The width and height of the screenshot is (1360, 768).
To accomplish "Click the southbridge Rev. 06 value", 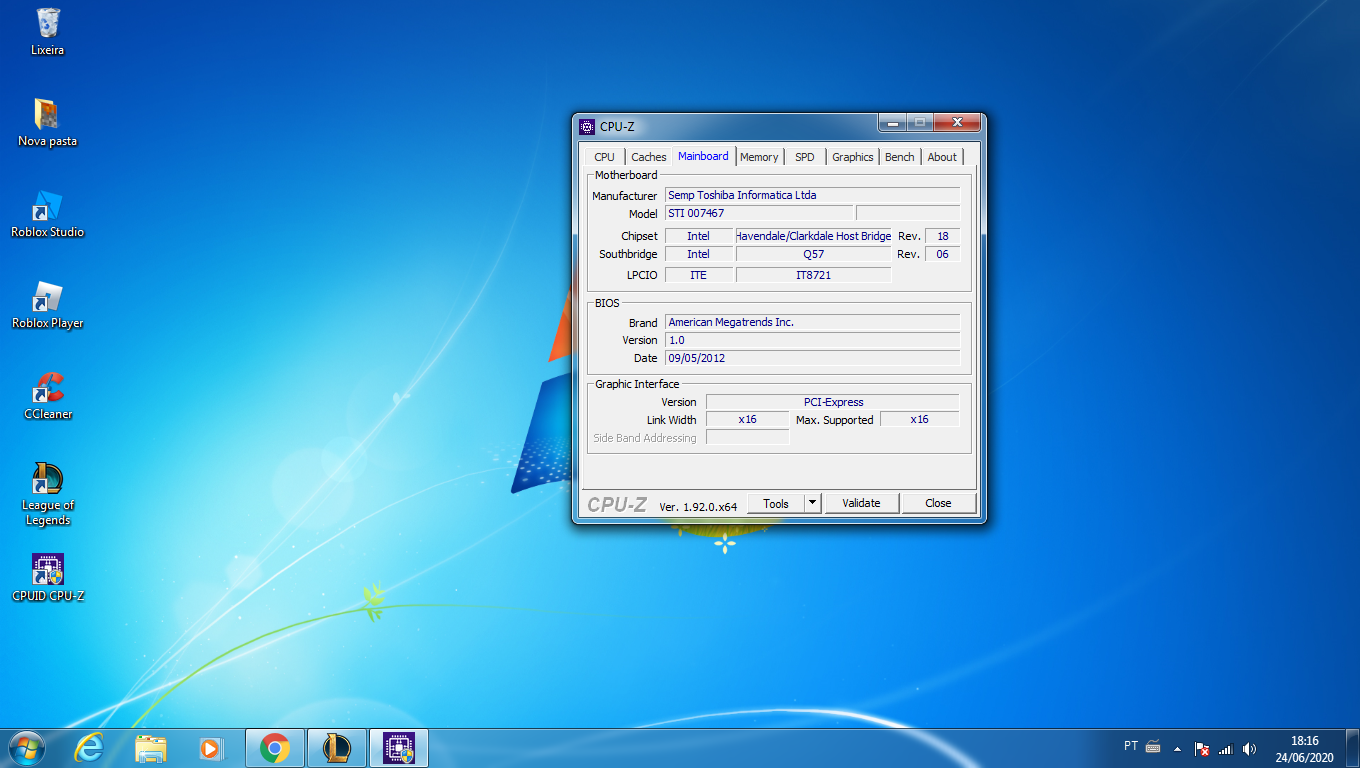I will coord(943,254).
